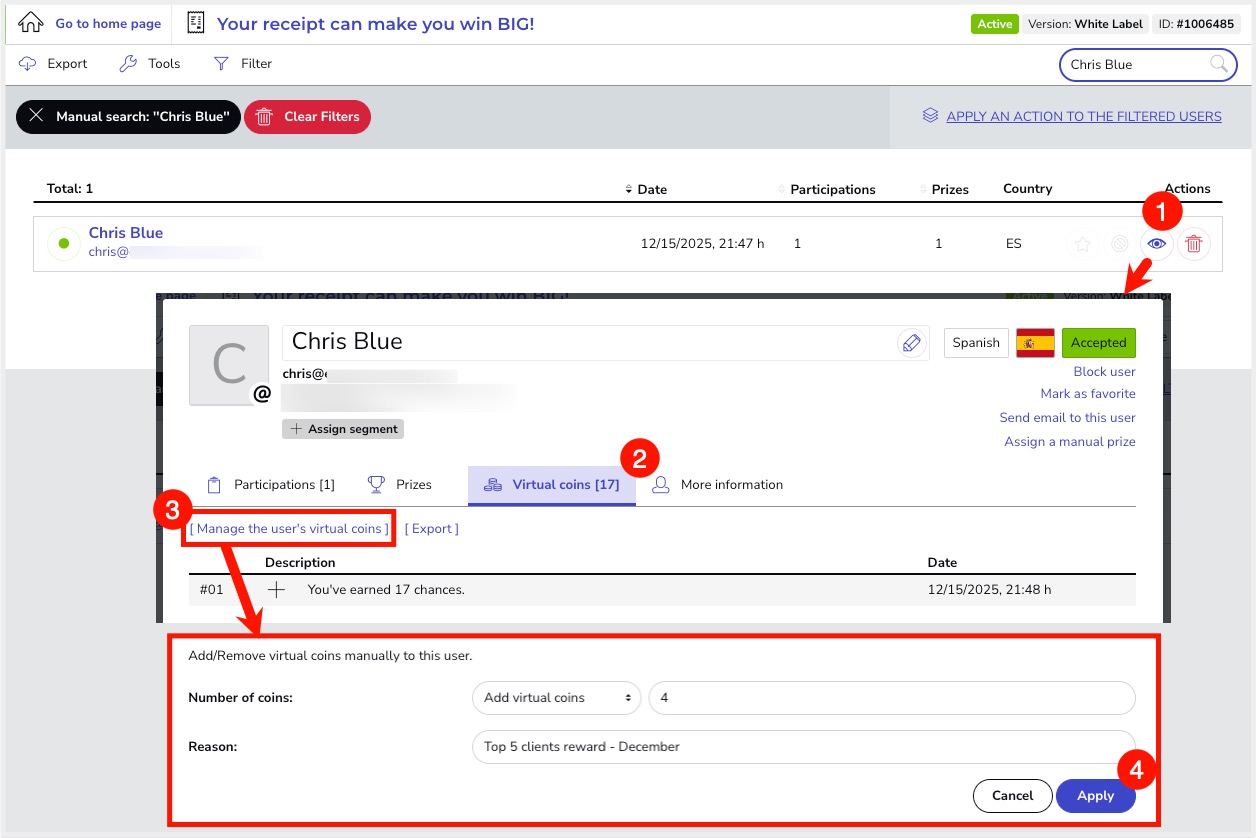
Task: Click the red trash icon for Chris Blue
Action: click(1193, 244)
